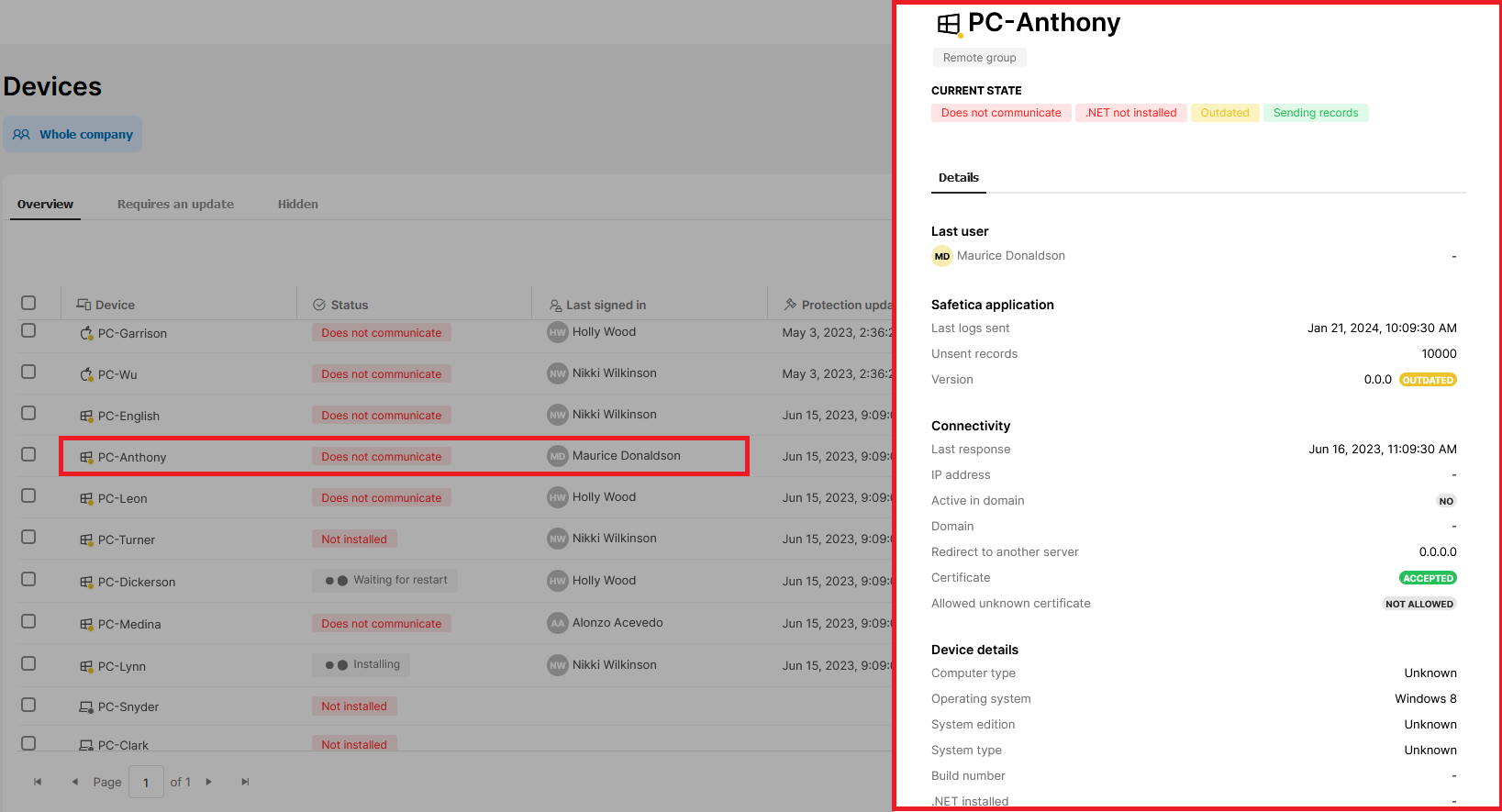Image resolution: width=1502 pixels, height=812 pixels.
Task: Open the Whole company group selector
Action: click(x=73, y=134)
